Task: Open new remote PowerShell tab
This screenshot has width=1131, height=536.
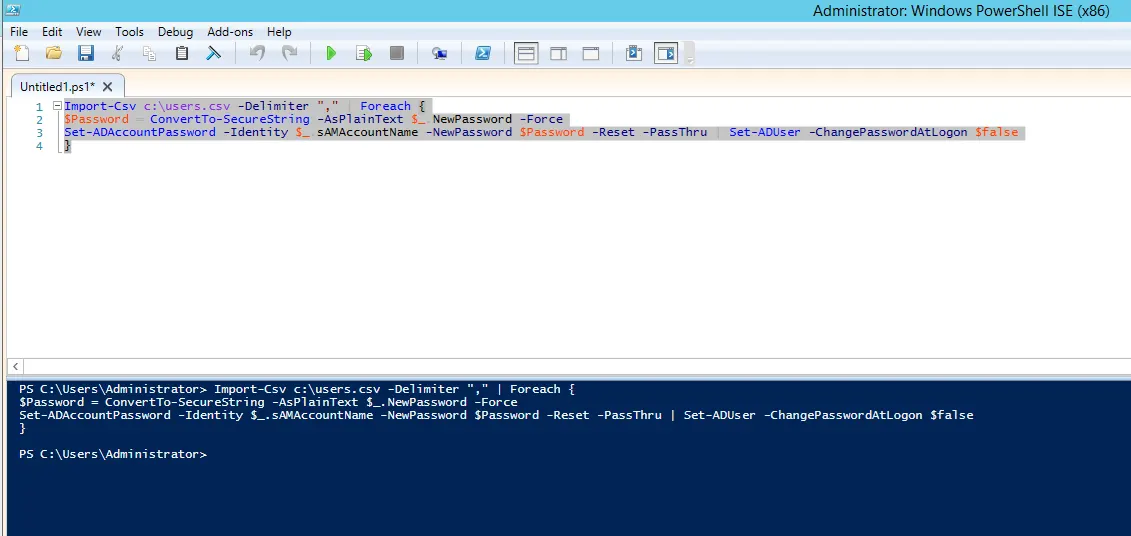Action: click(439, 53)
